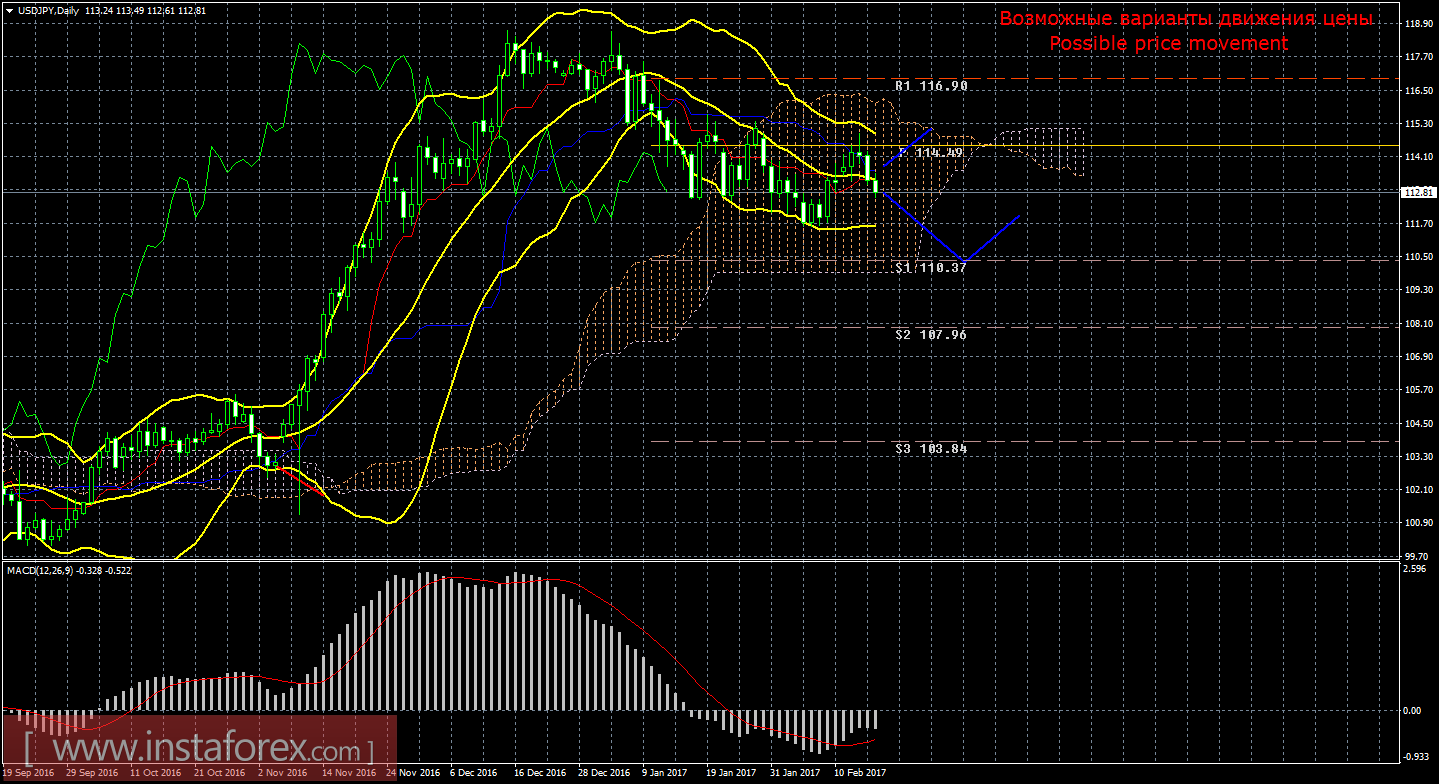The height and width of the screenshot is (784, 1439).
Task: Click the Russian title text line
Action: 1186,19
